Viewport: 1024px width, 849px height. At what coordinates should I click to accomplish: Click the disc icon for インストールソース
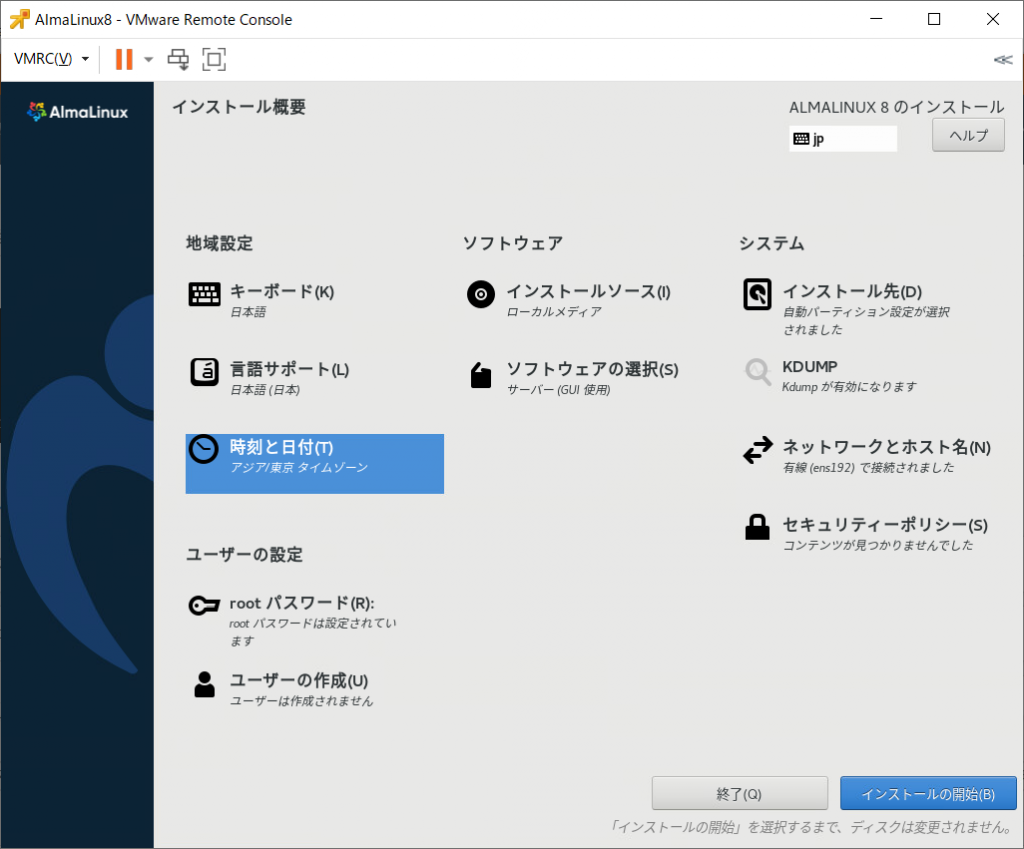coord(481,295)
